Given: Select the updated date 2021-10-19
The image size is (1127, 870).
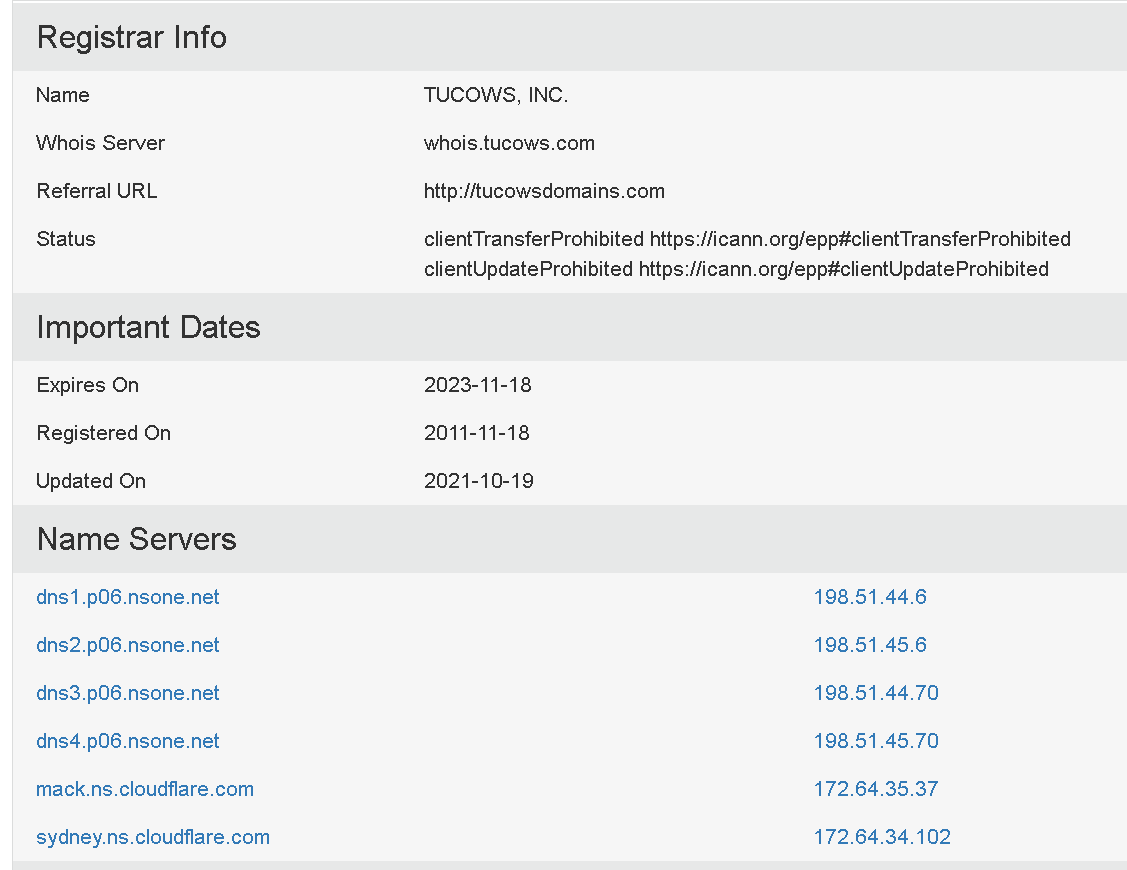Looking at the screenshot, I should pos(479,481).
